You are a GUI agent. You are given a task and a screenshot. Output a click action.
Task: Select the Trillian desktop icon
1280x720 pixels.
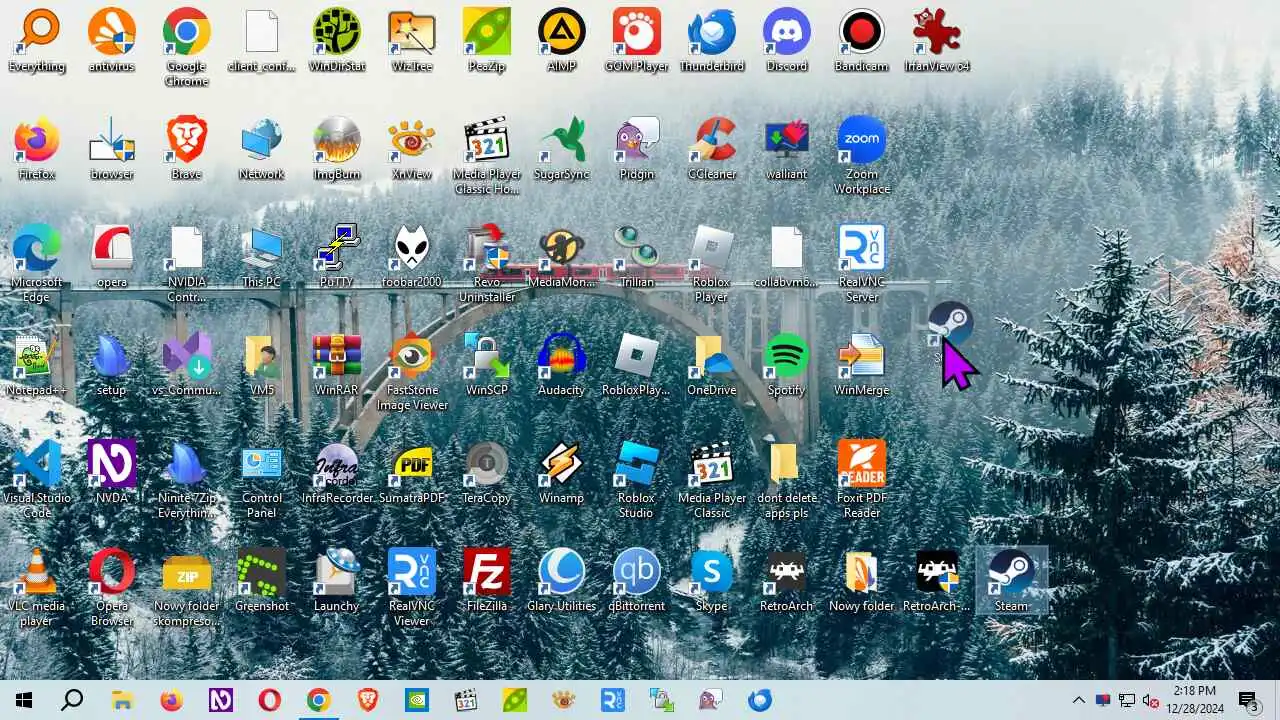pyautogui.click(x=637, y=256)
